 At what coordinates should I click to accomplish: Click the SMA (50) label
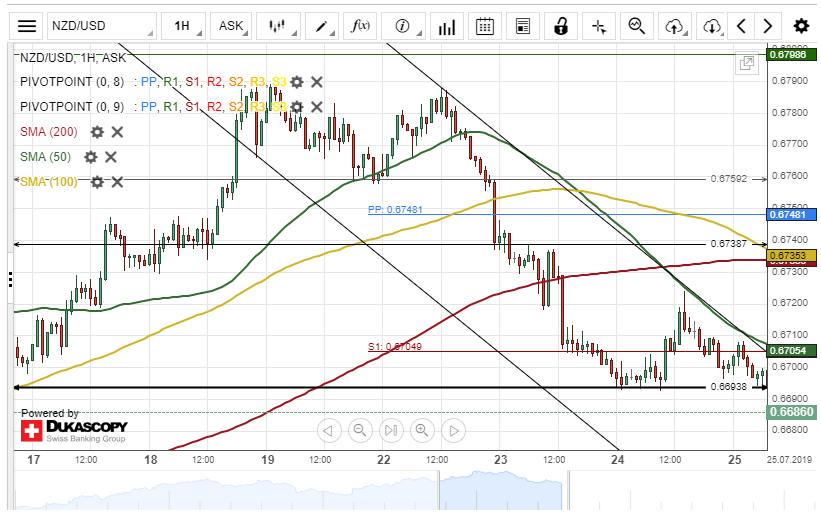click(45, 157)
